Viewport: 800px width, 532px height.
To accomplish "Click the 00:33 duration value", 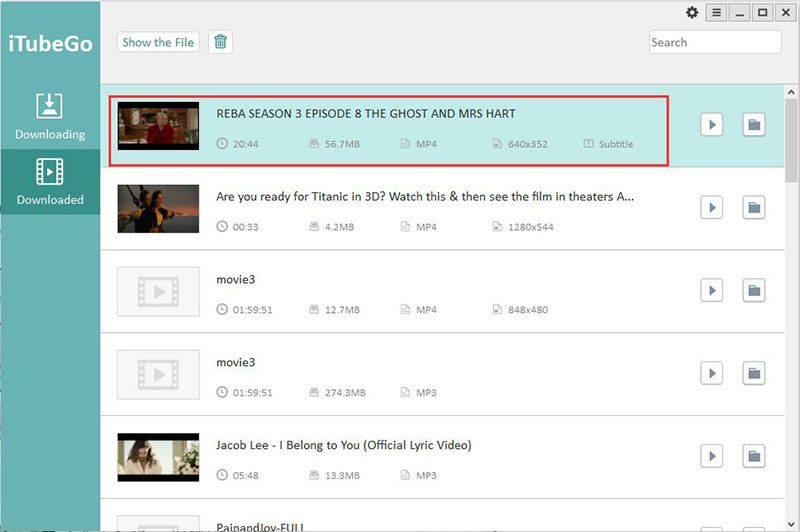I will [x=245, y=227].
